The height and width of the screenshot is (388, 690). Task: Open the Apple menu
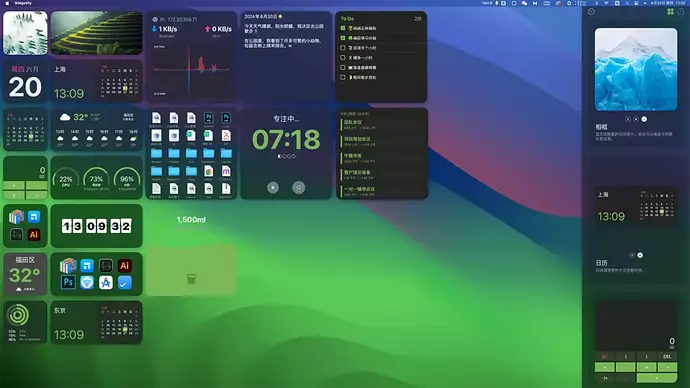coord(7,3)
